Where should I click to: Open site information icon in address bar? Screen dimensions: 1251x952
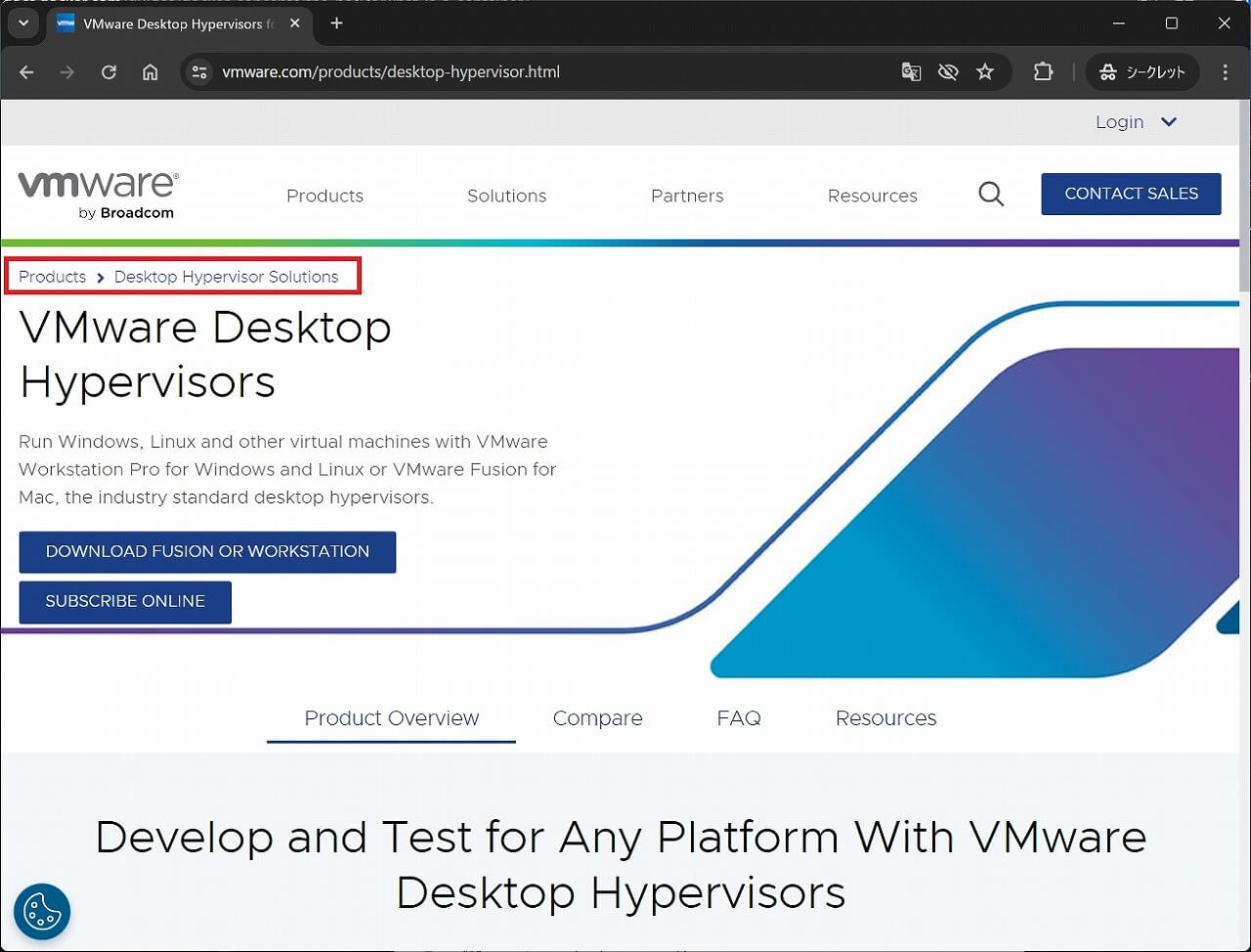point(199,72)
